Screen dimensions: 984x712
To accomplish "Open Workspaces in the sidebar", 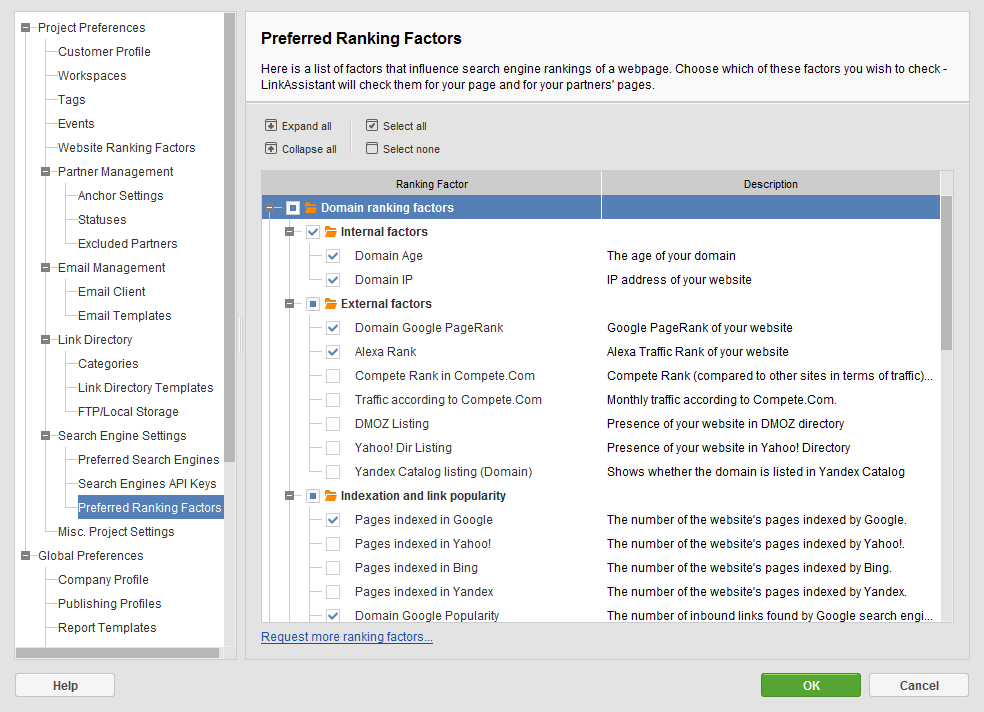I will 92,75.
